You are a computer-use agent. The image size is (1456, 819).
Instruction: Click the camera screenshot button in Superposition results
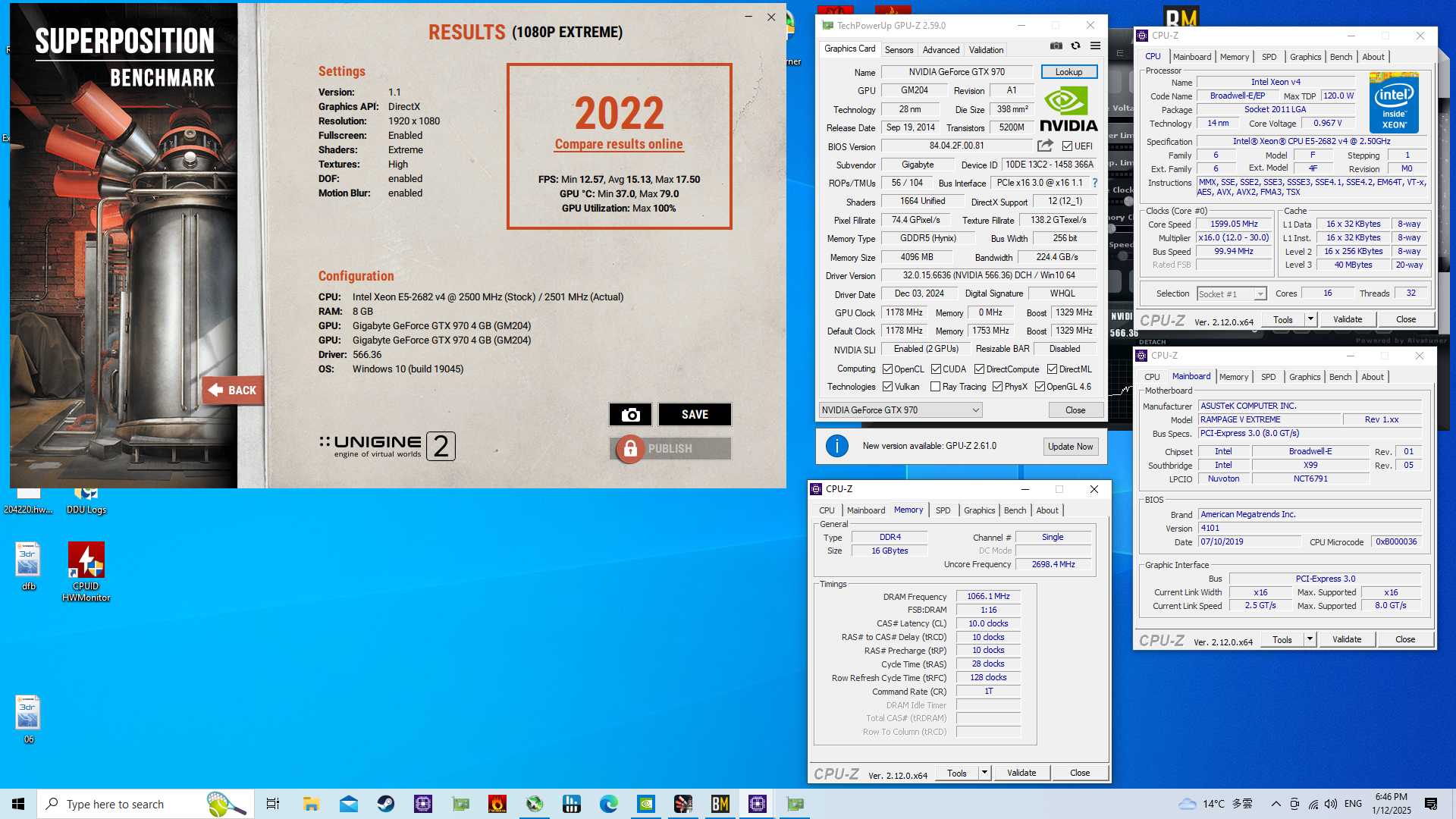coord(630,415)
